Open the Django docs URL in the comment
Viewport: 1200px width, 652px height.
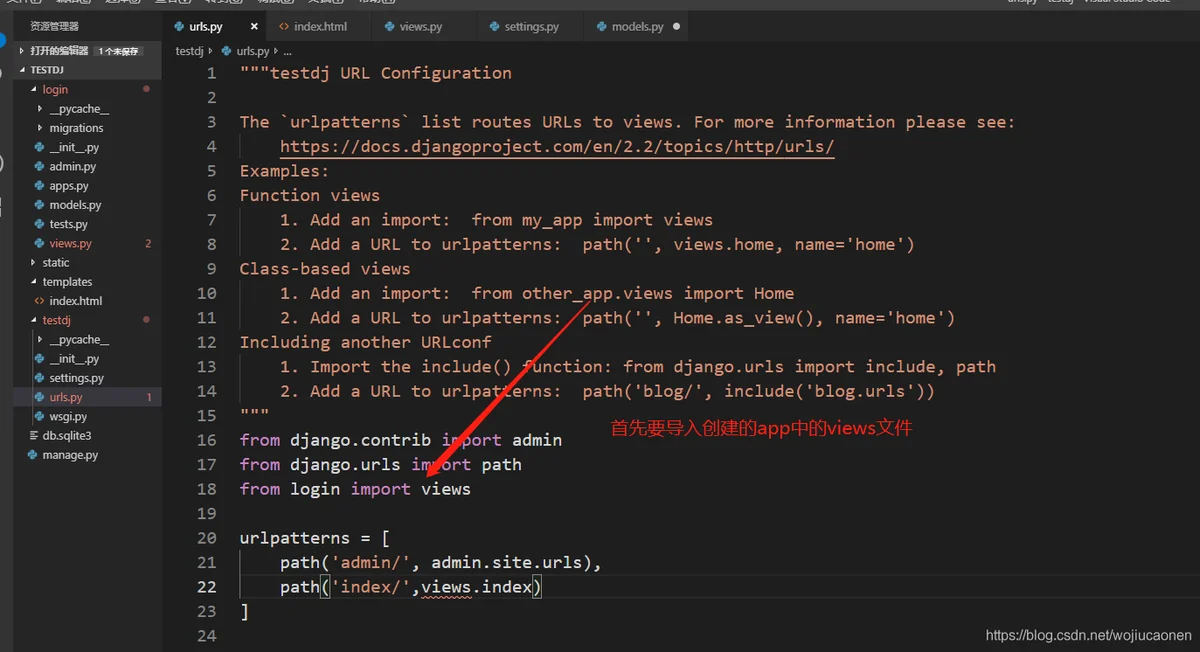(x=557, y=147)
